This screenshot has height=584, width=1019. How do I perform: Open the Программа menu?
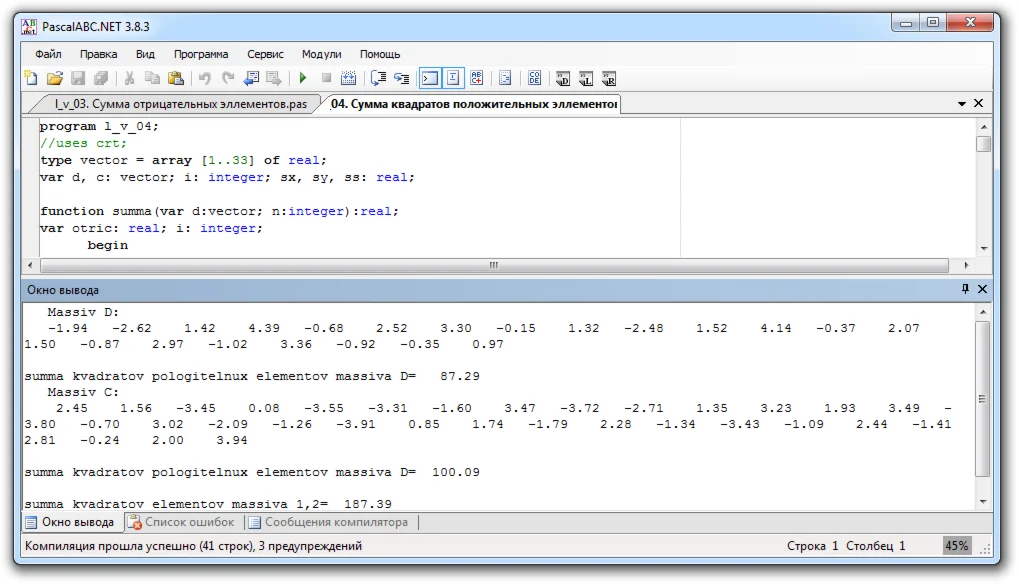coord(200,54)
